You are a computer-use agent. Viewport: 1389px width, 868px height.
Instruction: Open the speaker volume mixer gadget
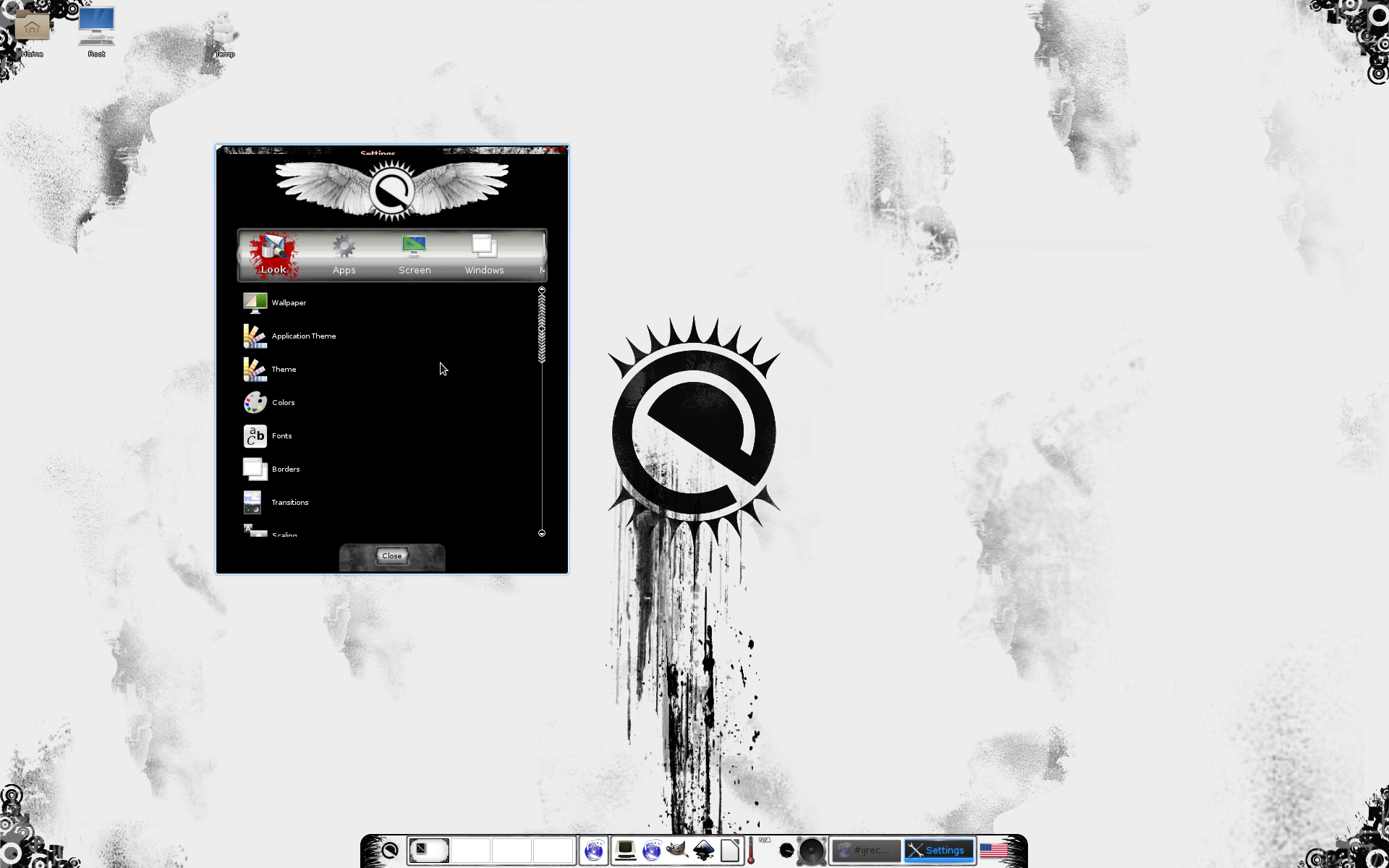[812, 851]
